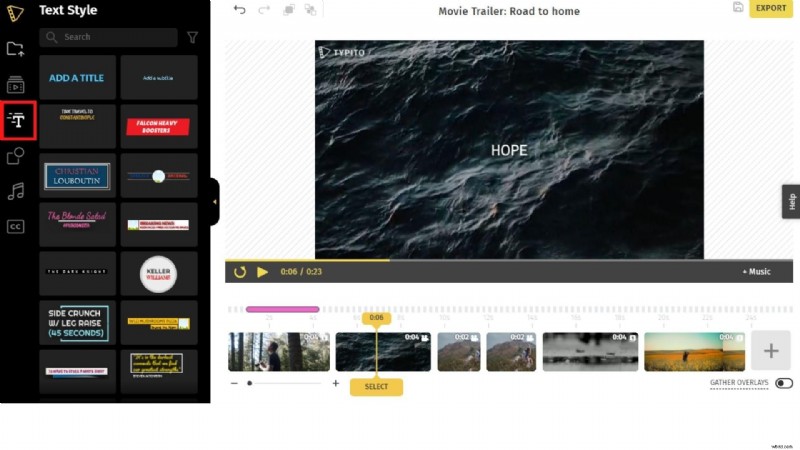Play the video preview
This screenshot has width=800, height=450.
pyautogui.click(x=262, y=272)
